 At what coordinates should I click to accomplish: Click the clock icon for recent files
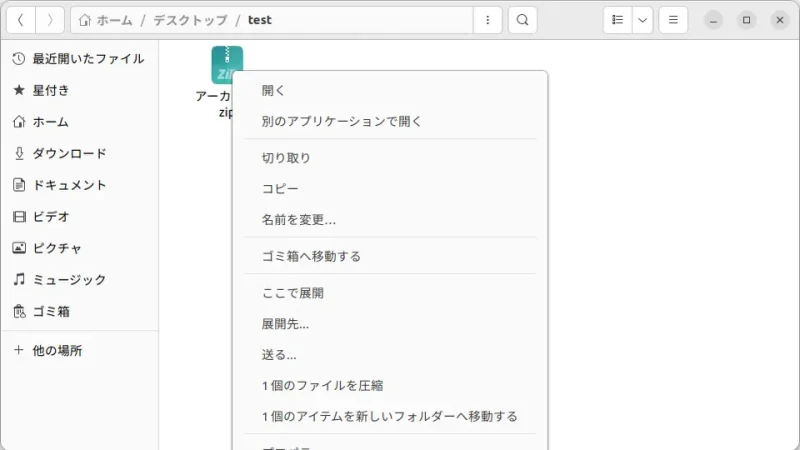(19, 59)
